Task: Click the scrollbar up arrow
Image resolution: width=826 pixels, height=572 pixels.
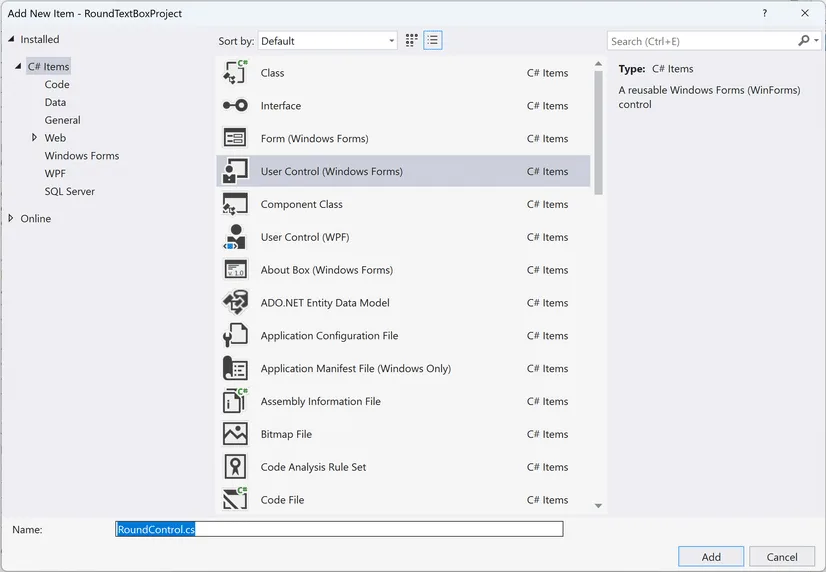Action: click(x=598, y=64)
